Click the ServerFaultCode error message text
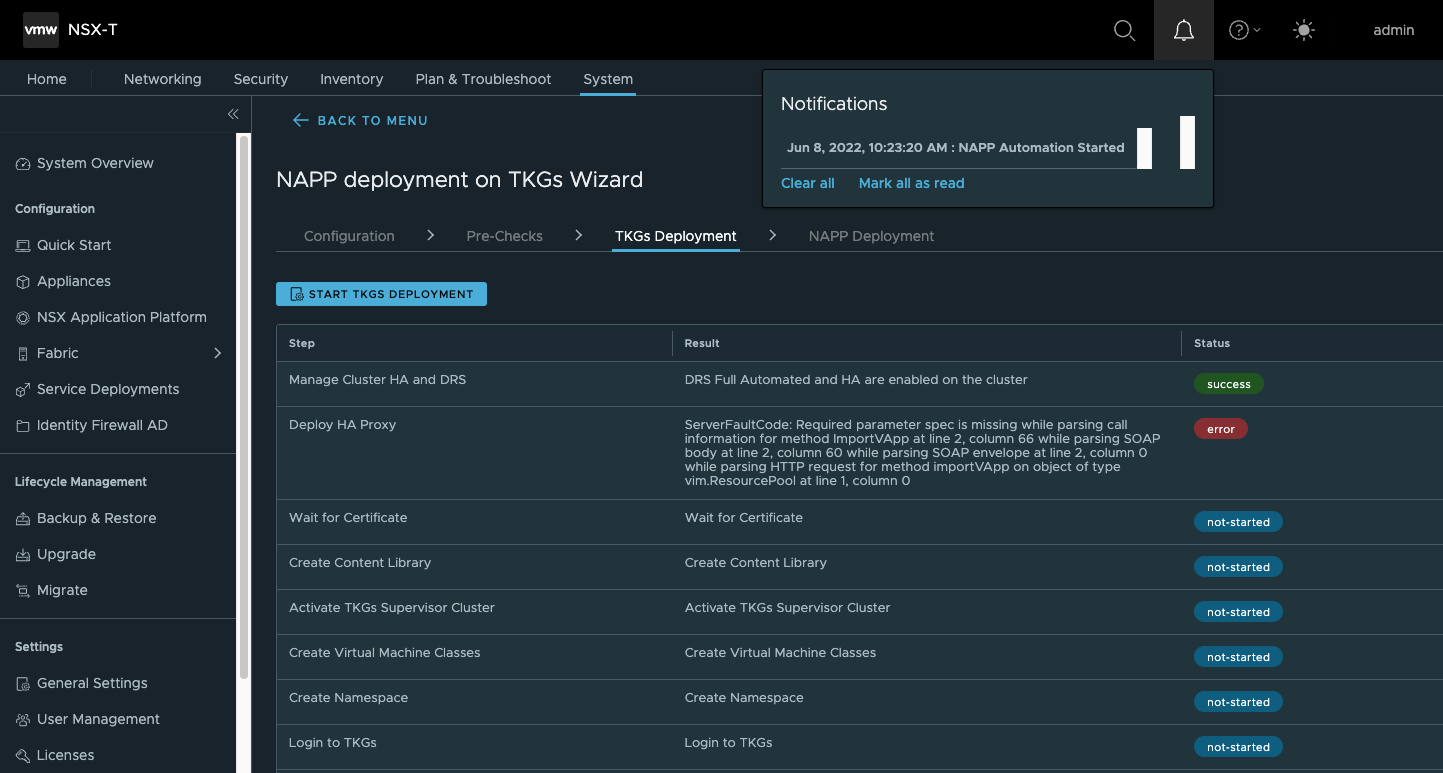 coord(922,453)
